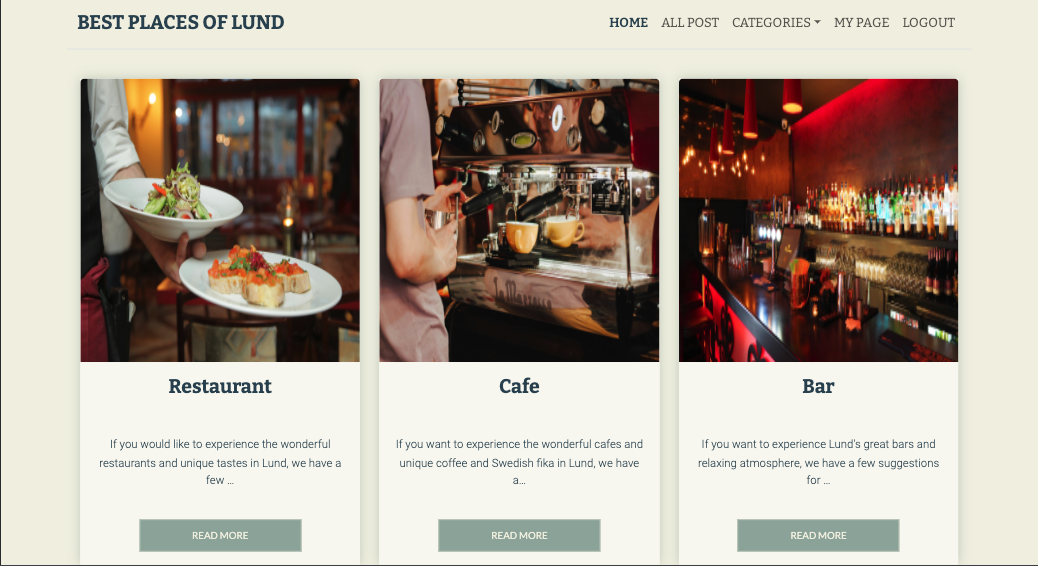Click the Bar interior photo
Screen dimensions: 1038x566
(818, 220)
